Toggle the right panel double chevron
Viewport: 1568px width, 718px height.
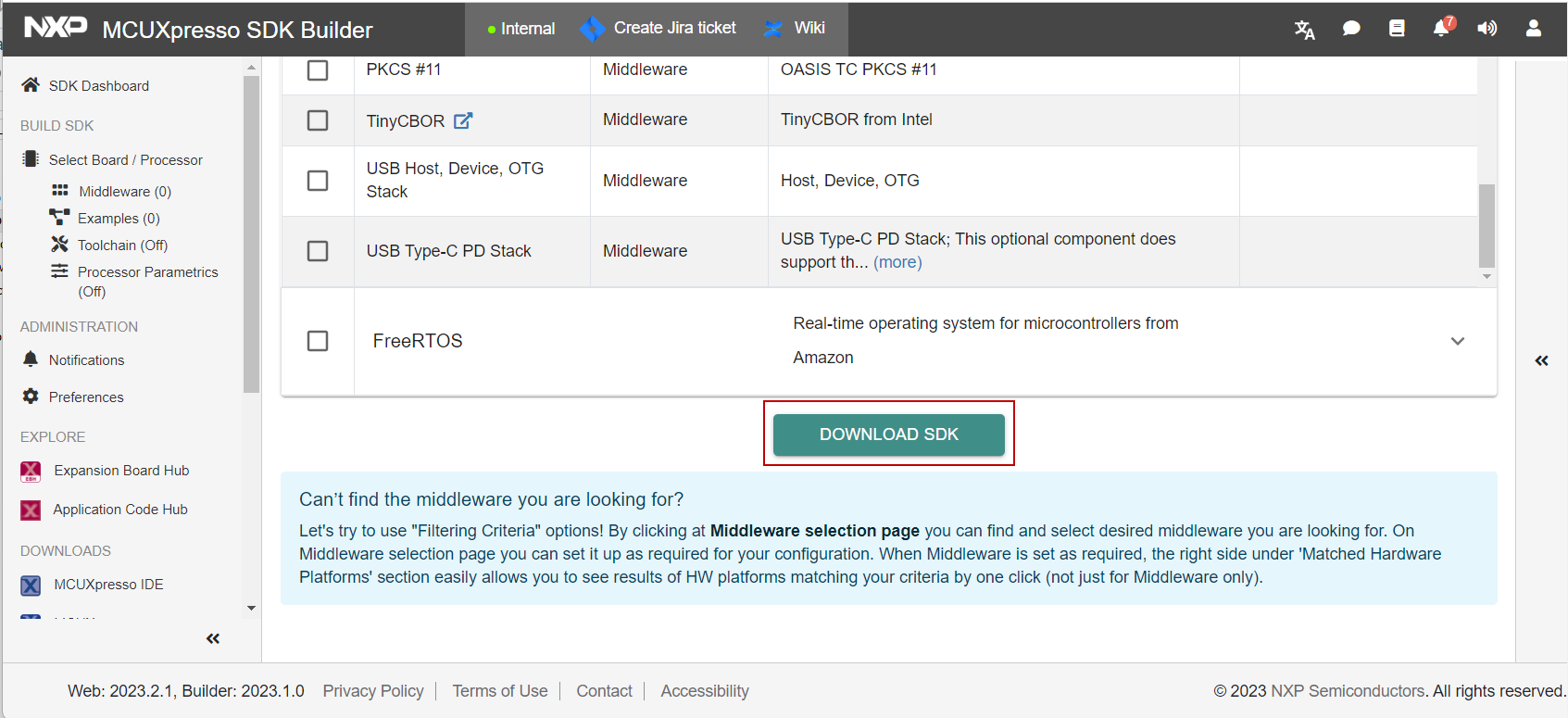tap(1542, 360)
